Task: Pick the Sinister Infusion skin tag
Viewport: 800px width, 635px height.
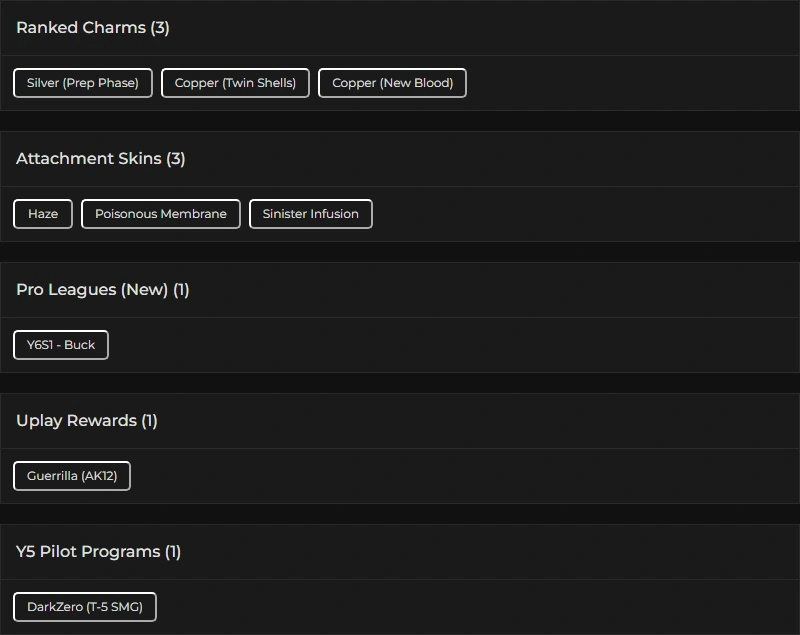Action: [311, 214]
